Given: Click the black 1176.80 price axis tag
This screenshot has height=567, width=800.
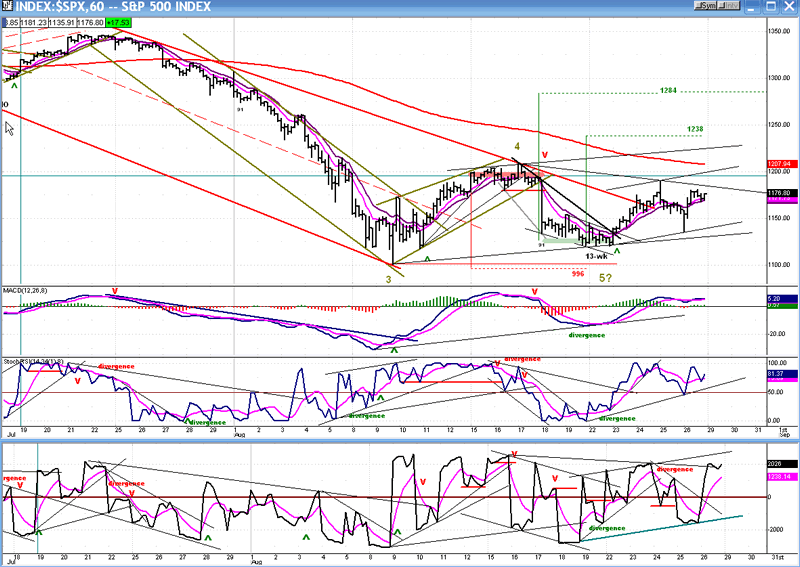Looking at the screenshot, I should point(782,193).
